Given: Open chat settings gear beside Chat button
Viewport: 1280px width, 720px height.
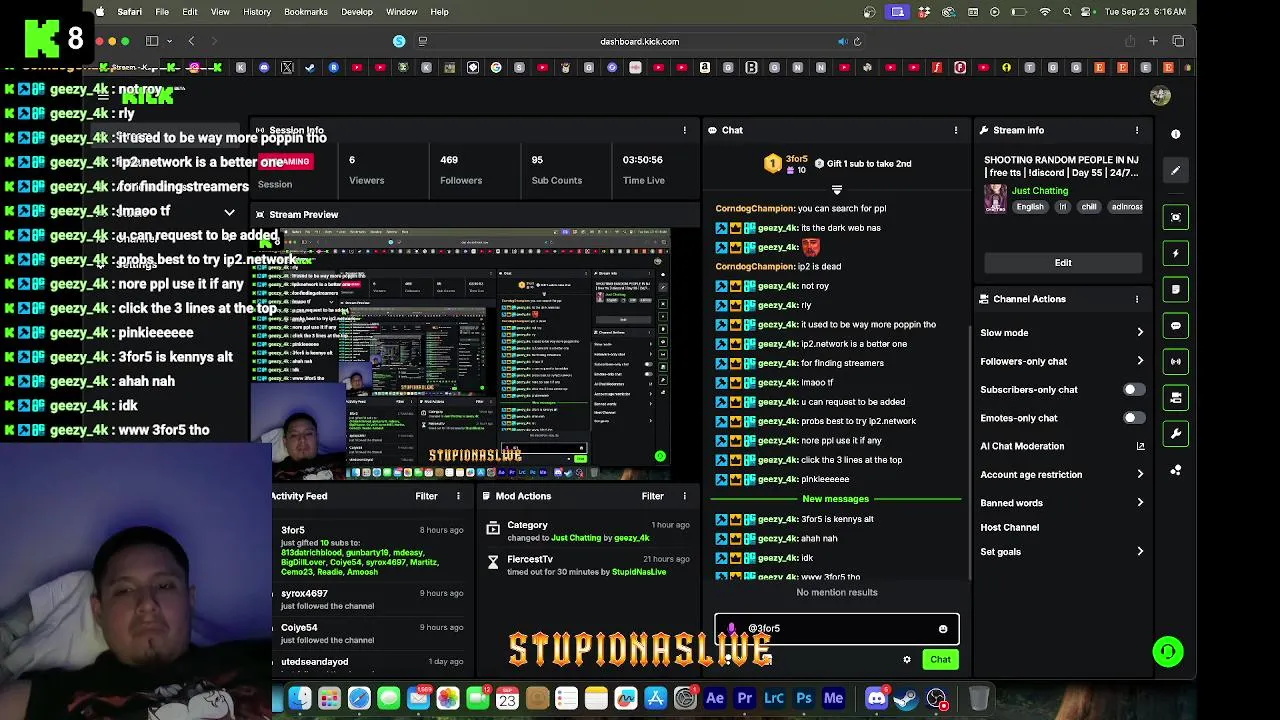Looking at the screenshot, I should (x=907, y=660).
